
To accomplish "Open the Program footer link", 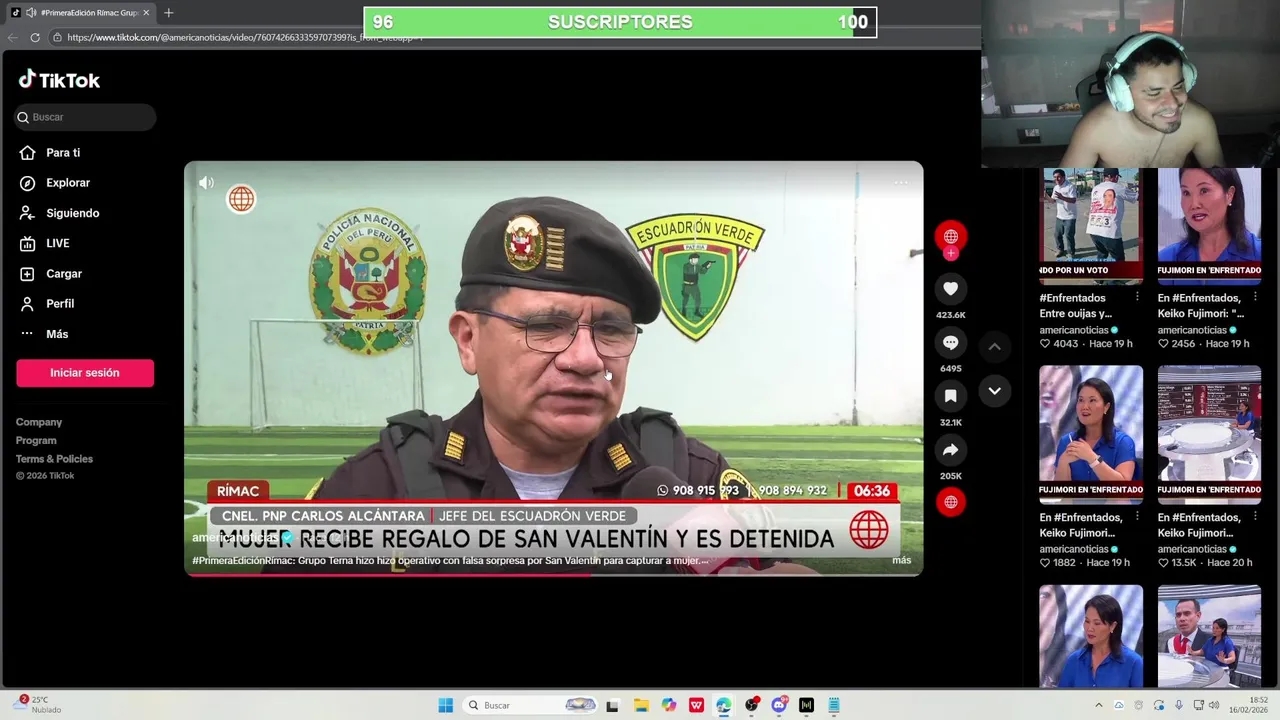I will pyautogui.click(x=36, y=440).
